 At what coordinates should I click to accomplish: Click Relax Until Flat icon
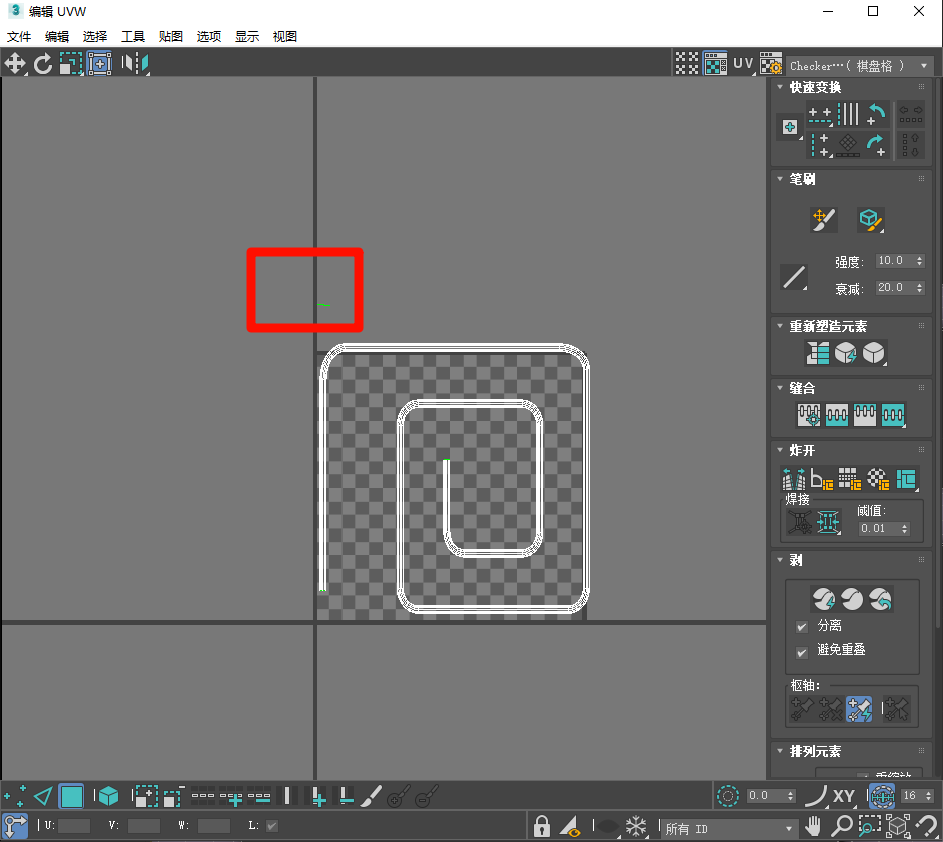tap(846, 353)
